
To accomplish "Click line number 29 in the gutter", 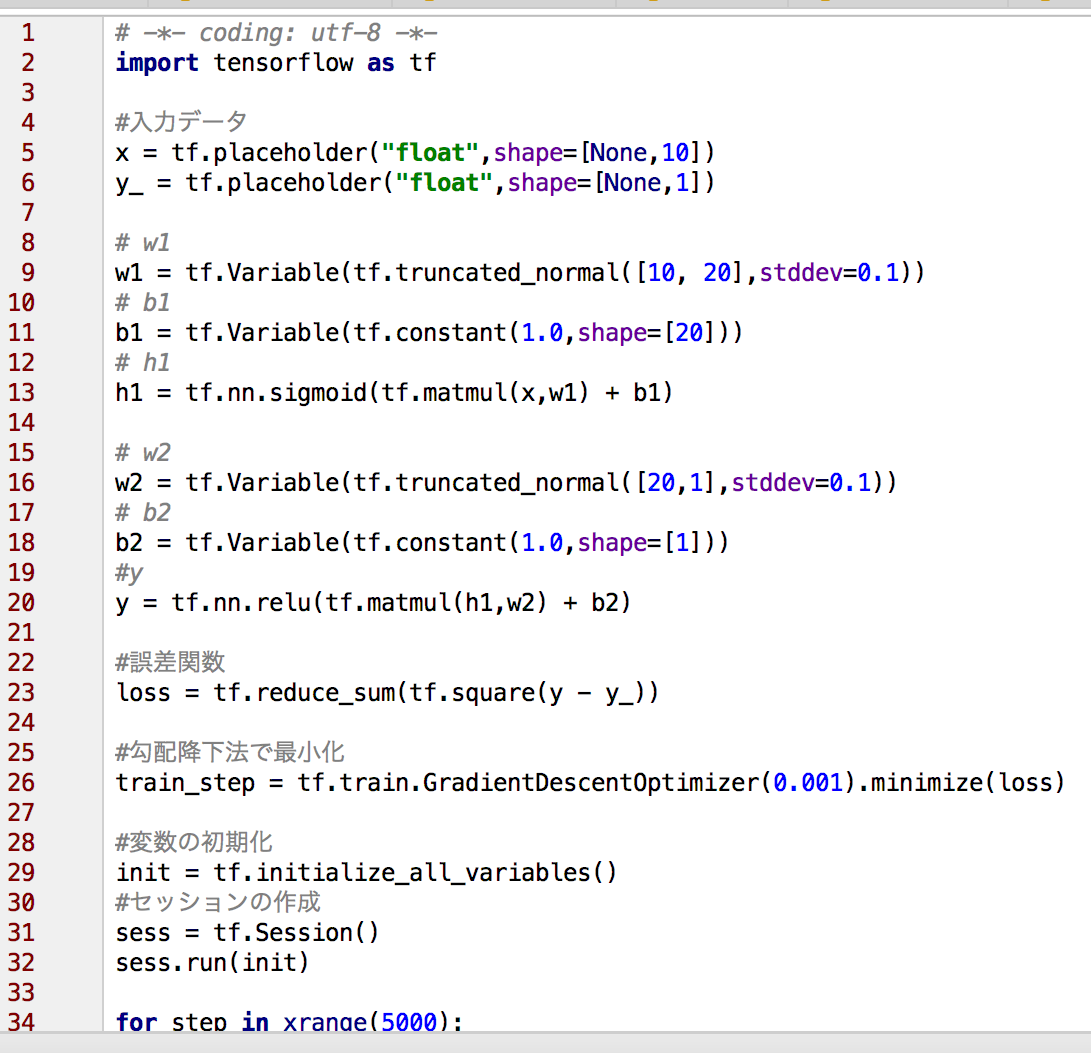I will click(x=21, y=872).
